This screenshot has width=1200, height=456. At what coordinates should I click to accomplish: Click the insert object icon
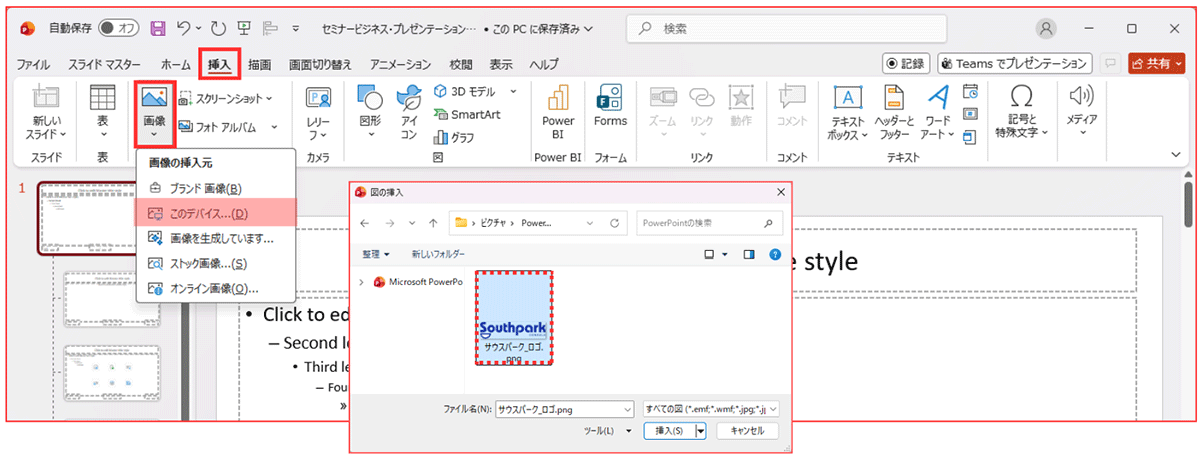(970, 137)
